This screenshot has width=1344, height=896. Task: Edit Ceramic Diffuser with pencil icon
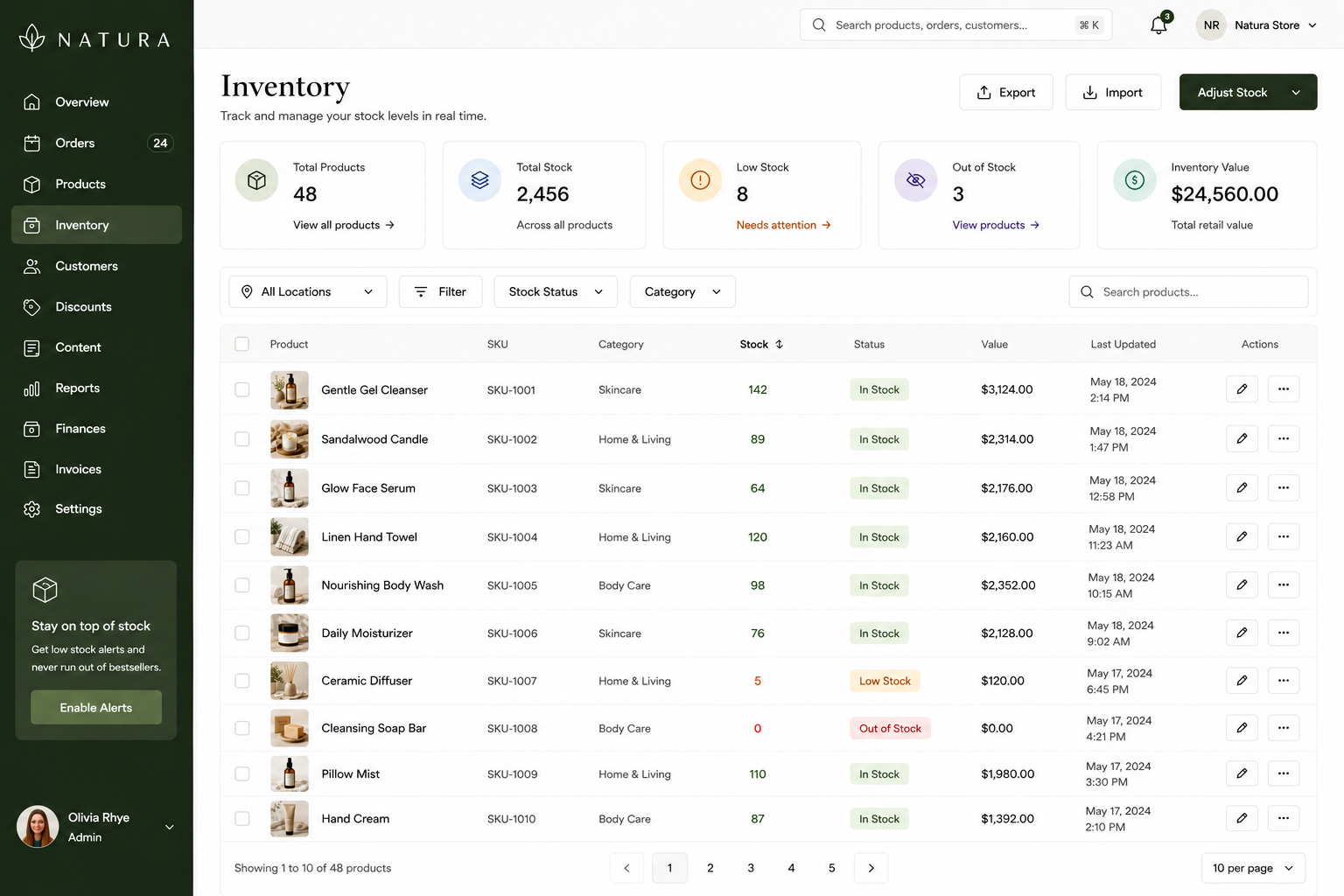pos(1242,680)
